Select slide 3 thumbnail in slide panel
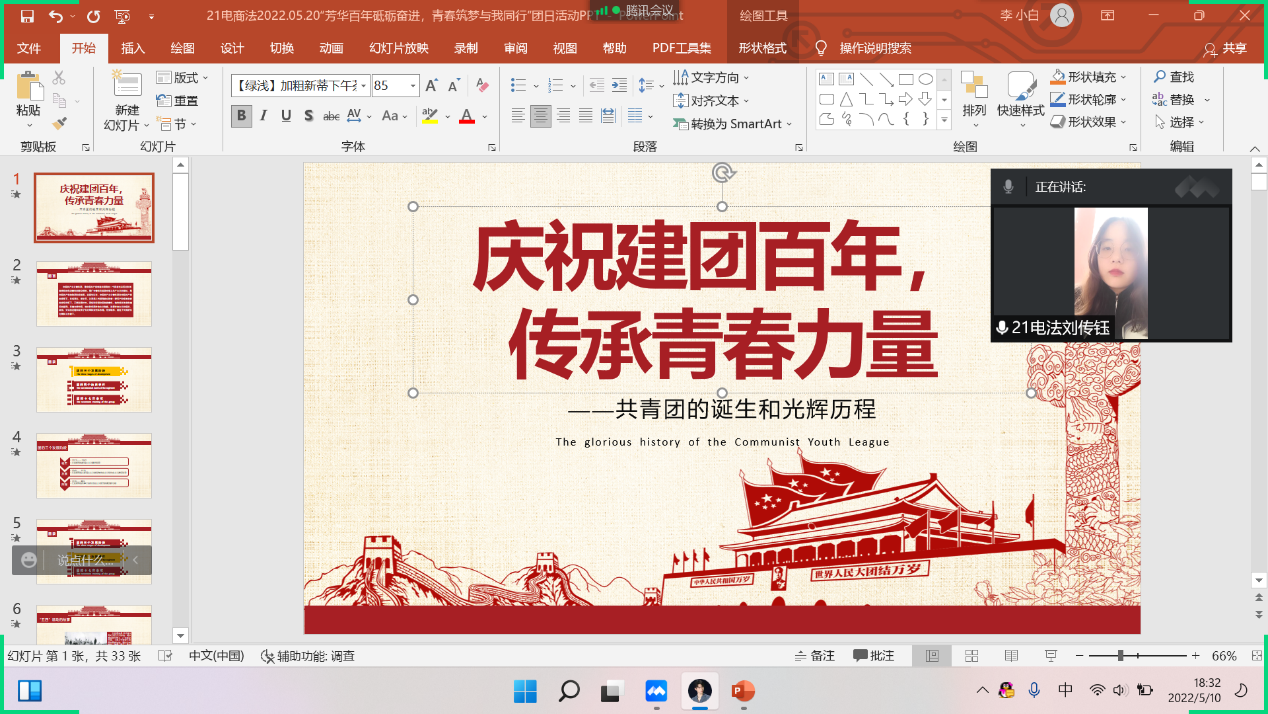Screen dimensions: 1268x714 click(x=94, y=379)
